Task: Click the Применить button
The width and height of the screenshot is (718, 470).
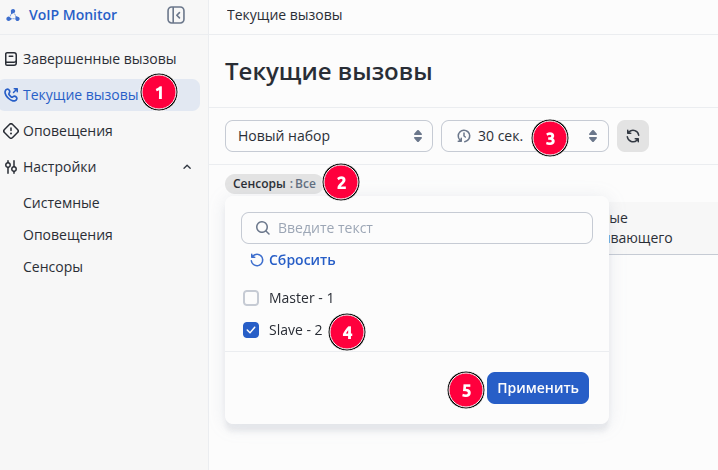Action: click(537, 388)
